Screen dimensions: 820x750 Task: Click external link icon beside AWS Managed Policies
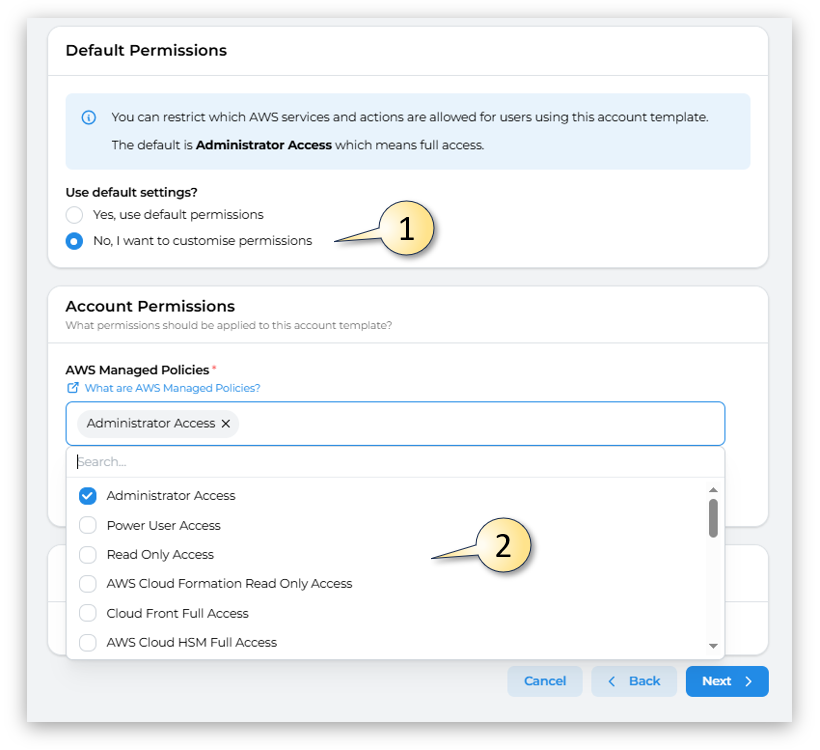[72, 388]
